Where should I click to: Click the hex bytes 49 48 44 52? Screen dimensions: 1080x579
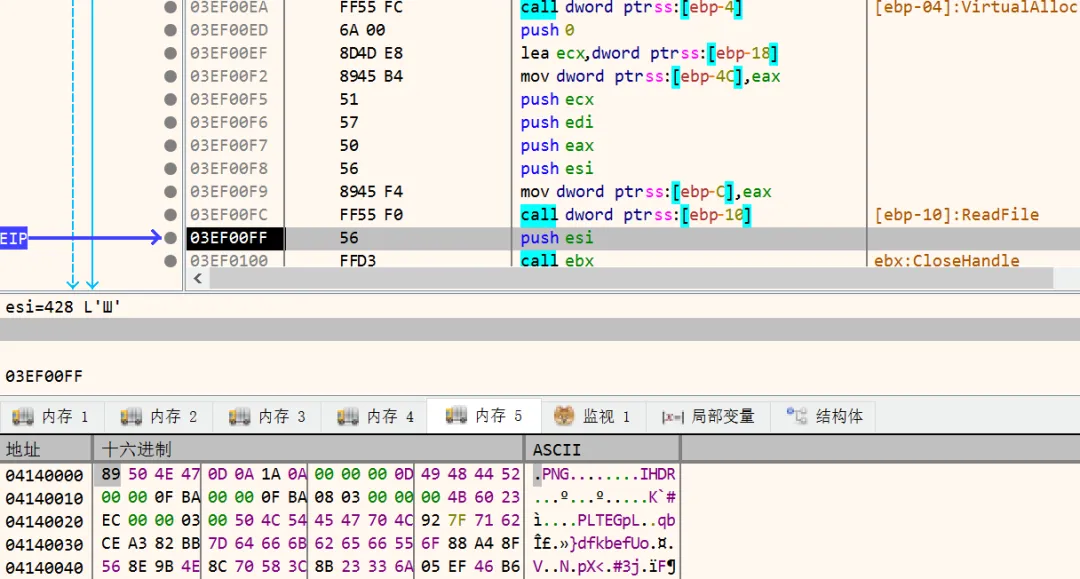point(470,474)
